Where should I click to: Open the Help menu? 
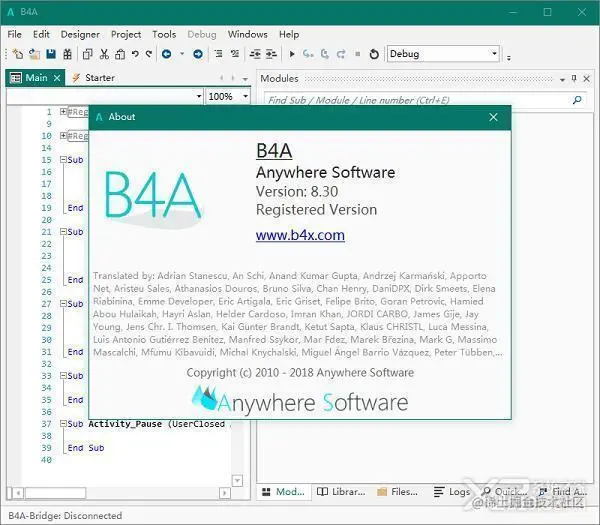point(289,34)
